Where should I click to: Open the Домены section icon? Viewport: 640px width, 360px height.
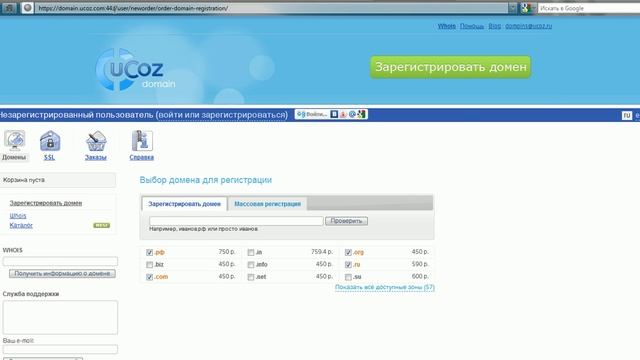[x=14, y=141]
